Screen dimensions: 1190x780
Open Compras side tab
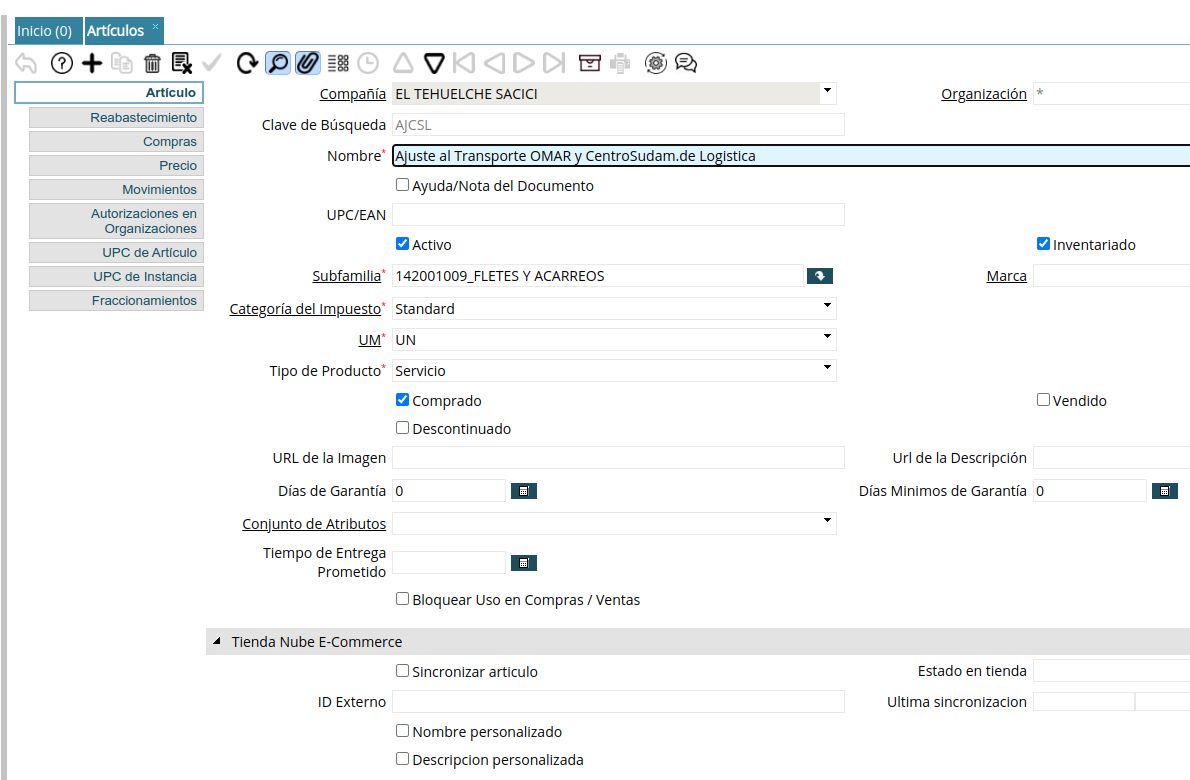click(116, 142)
